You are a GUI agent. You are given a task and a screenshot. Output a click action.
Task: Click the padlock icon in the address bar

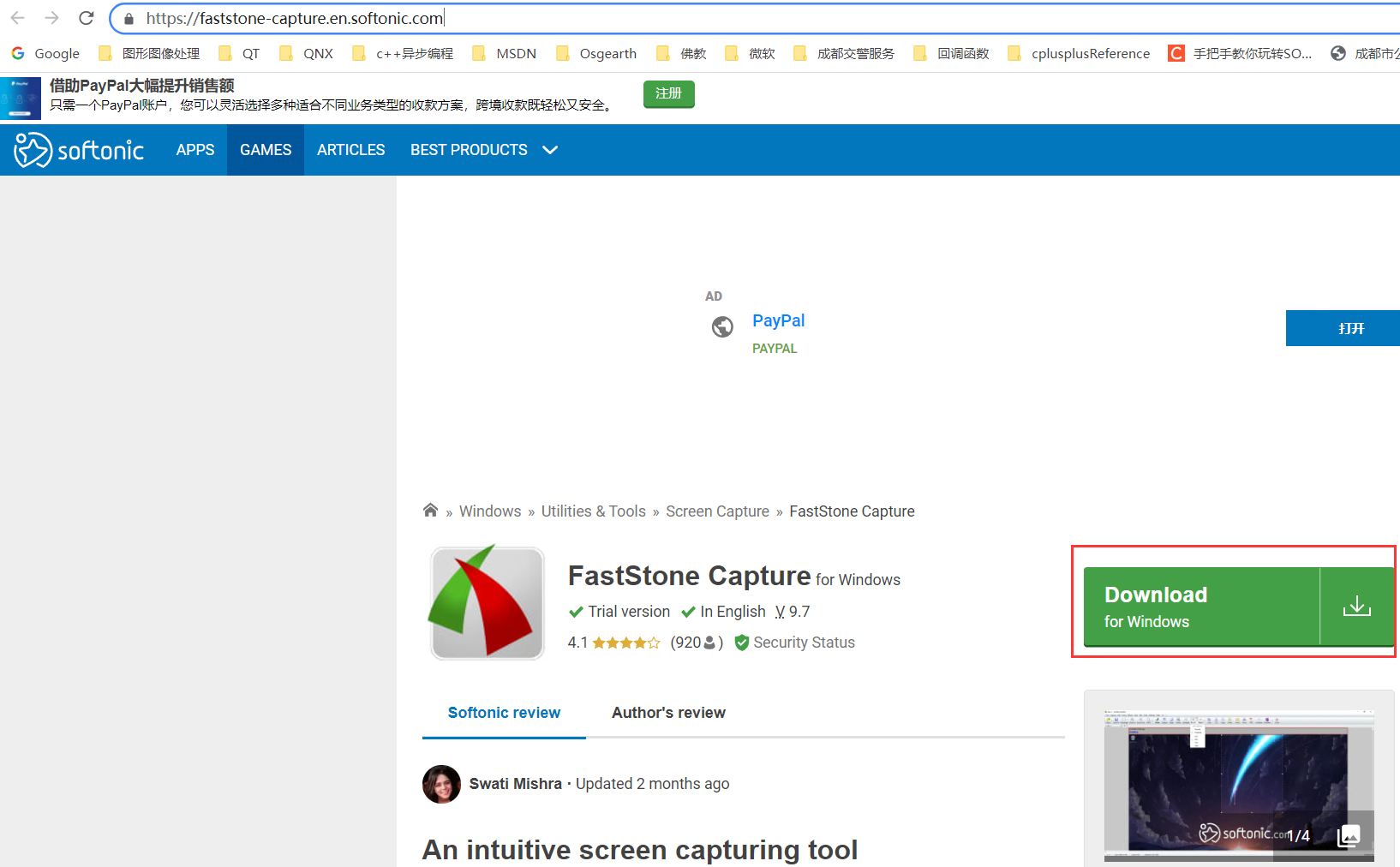(128, 18)
